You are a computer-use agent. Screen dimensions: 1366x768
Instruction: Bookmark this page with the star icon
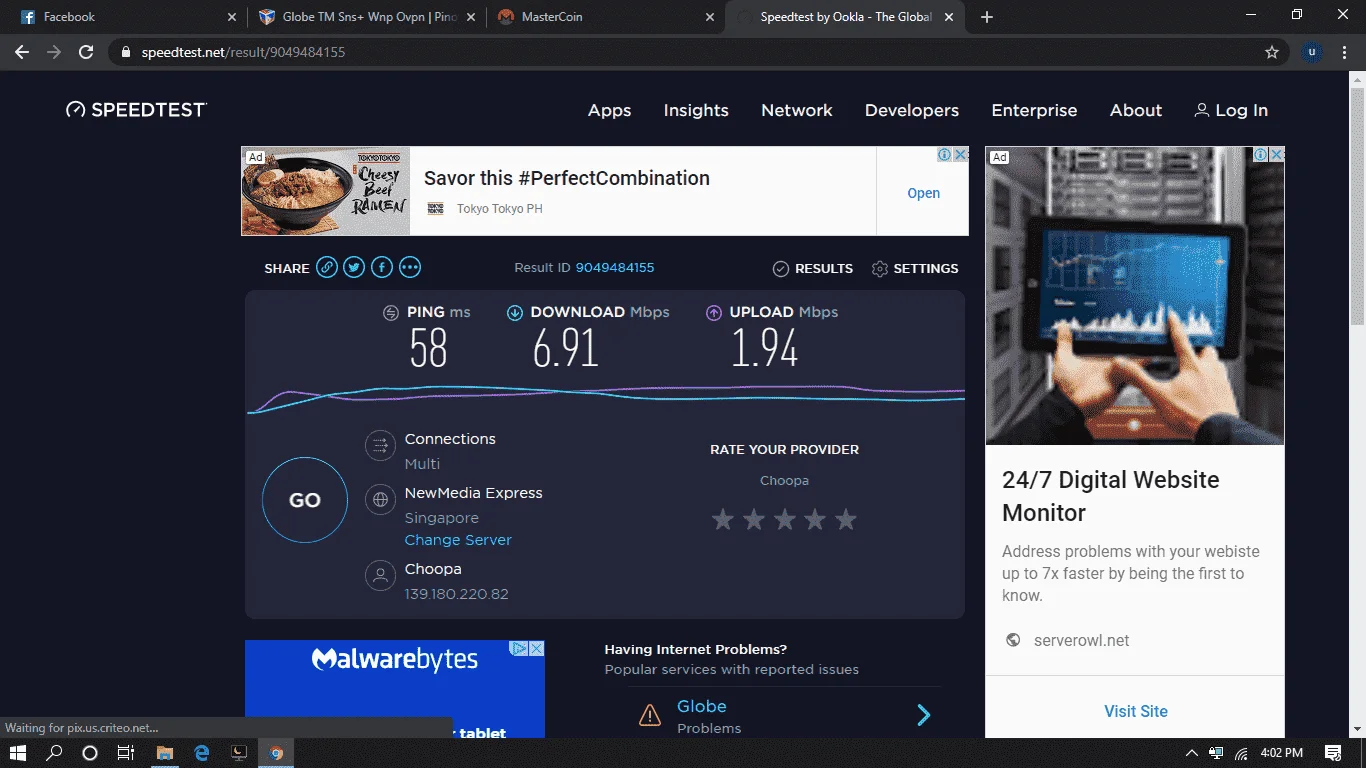point(1272,52)
